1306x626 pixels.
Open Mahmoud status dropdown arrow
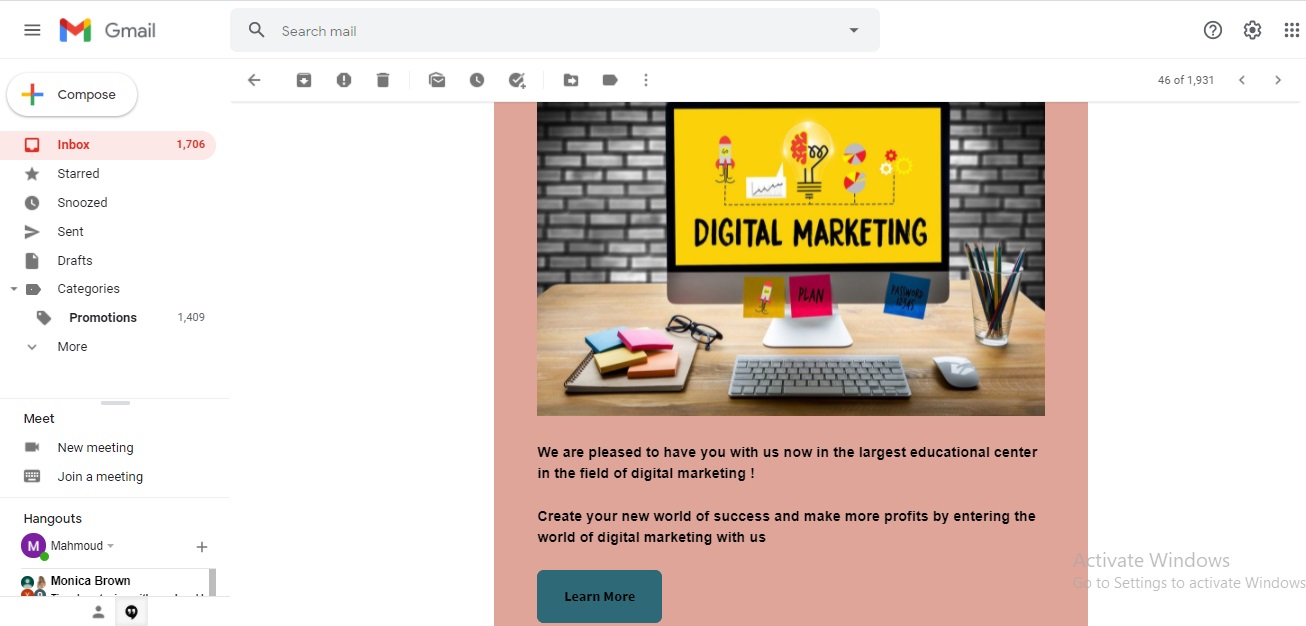click(x=111, y=546)
